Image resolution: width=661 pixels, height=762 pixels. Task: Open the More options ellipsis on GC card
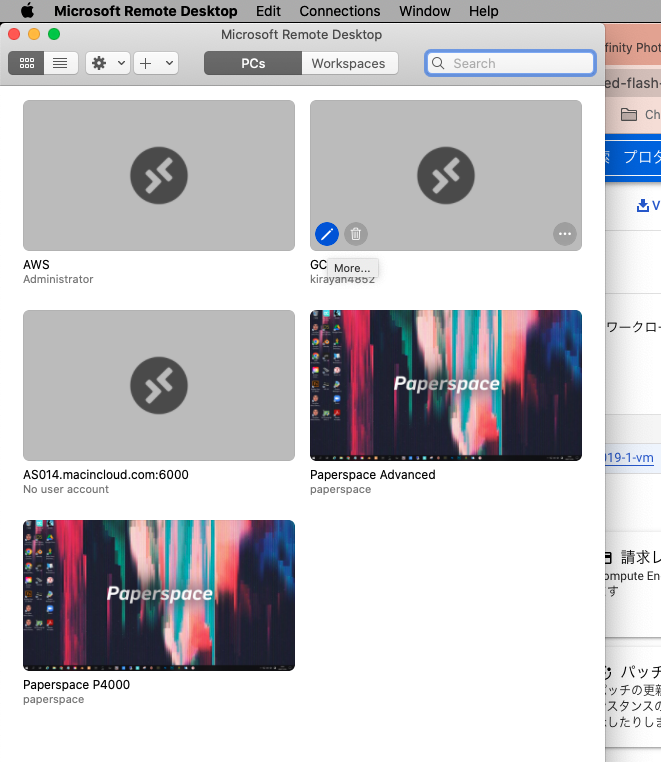point(565,234)
